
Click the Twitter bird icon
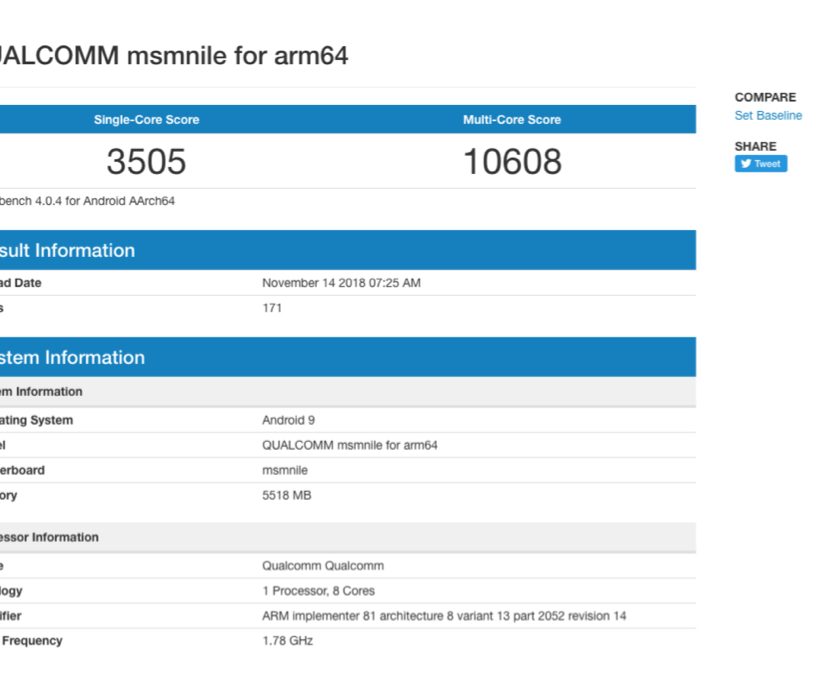(746, 164)
